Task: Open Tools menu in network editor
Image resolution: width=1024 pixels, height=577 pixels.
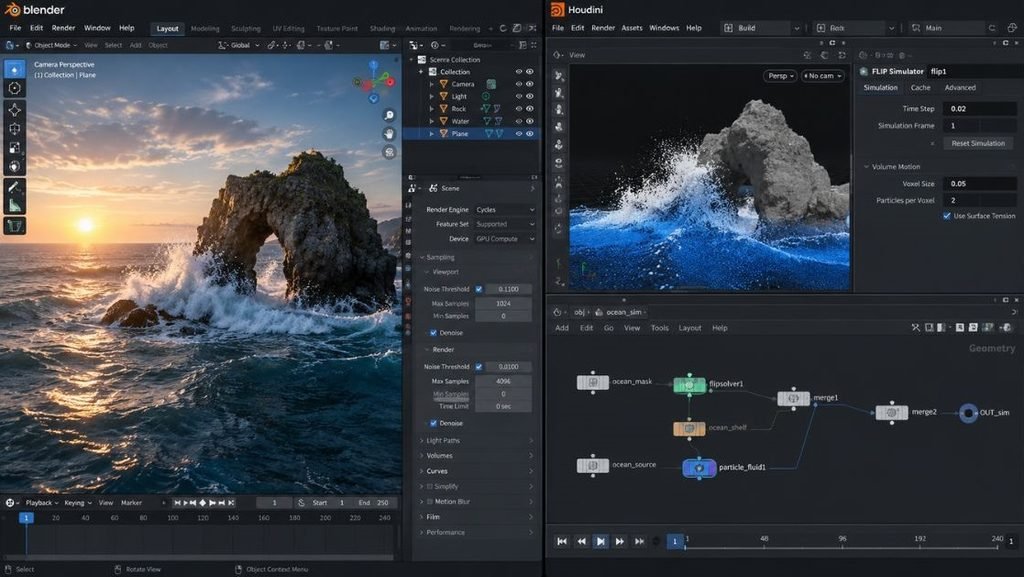Action: 660,328
